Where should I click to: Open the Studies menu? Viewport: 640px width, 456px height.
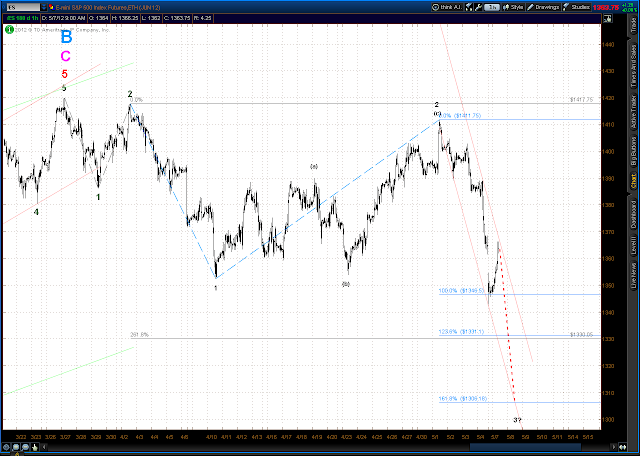(x=576, y=7)
